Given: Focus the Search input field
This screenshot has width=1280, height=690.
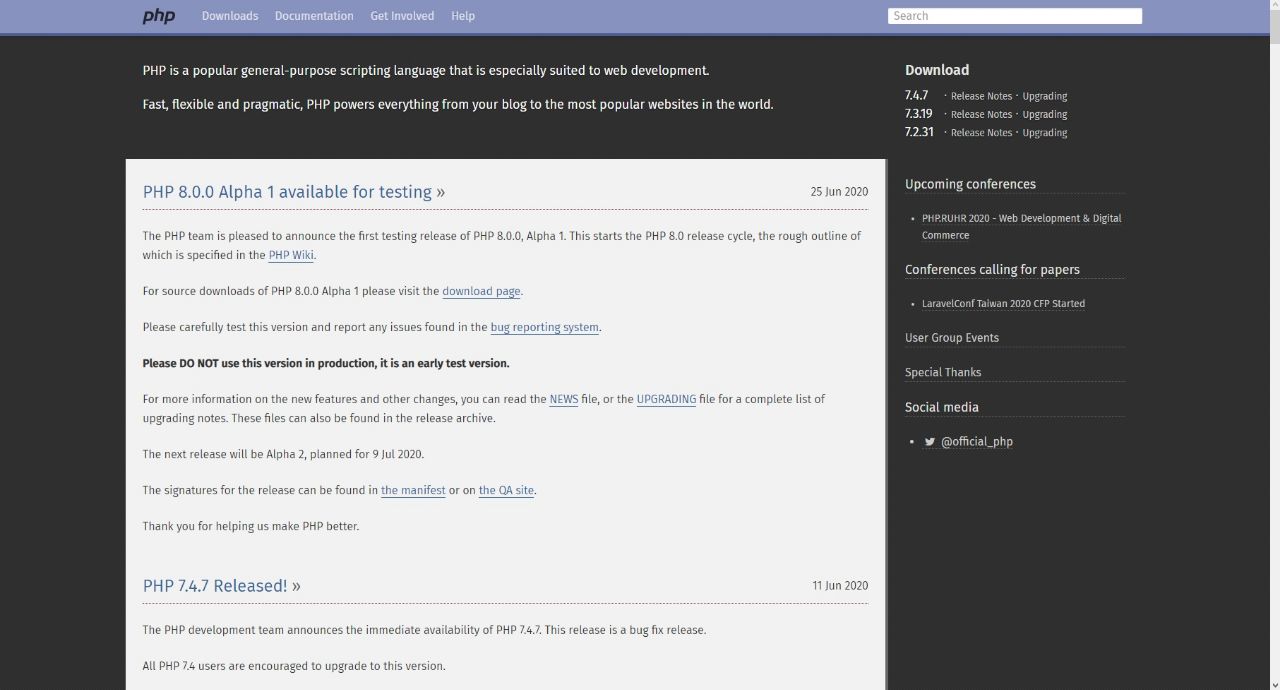Looking at the screenshot, I should point(1015,16).
